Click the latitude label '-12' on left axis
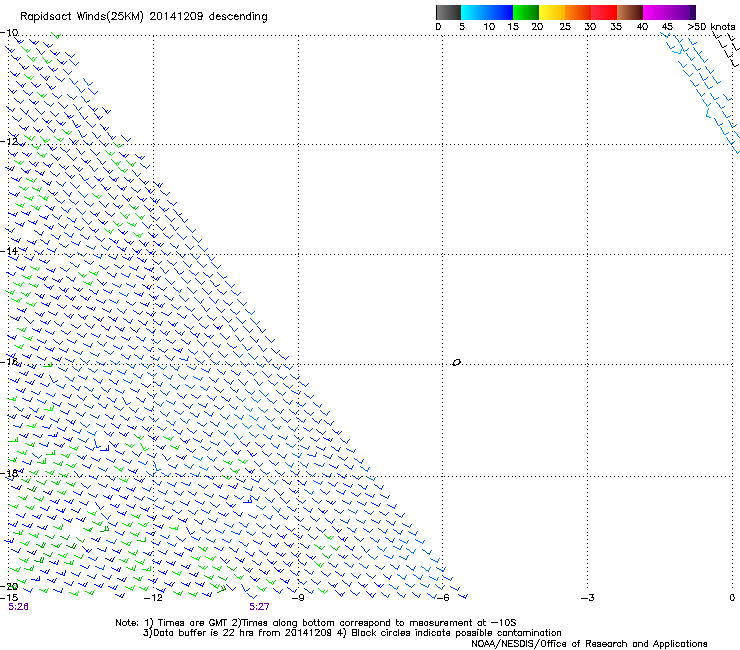Viewport: 740px width, 650px height. (x=9, y=141)
